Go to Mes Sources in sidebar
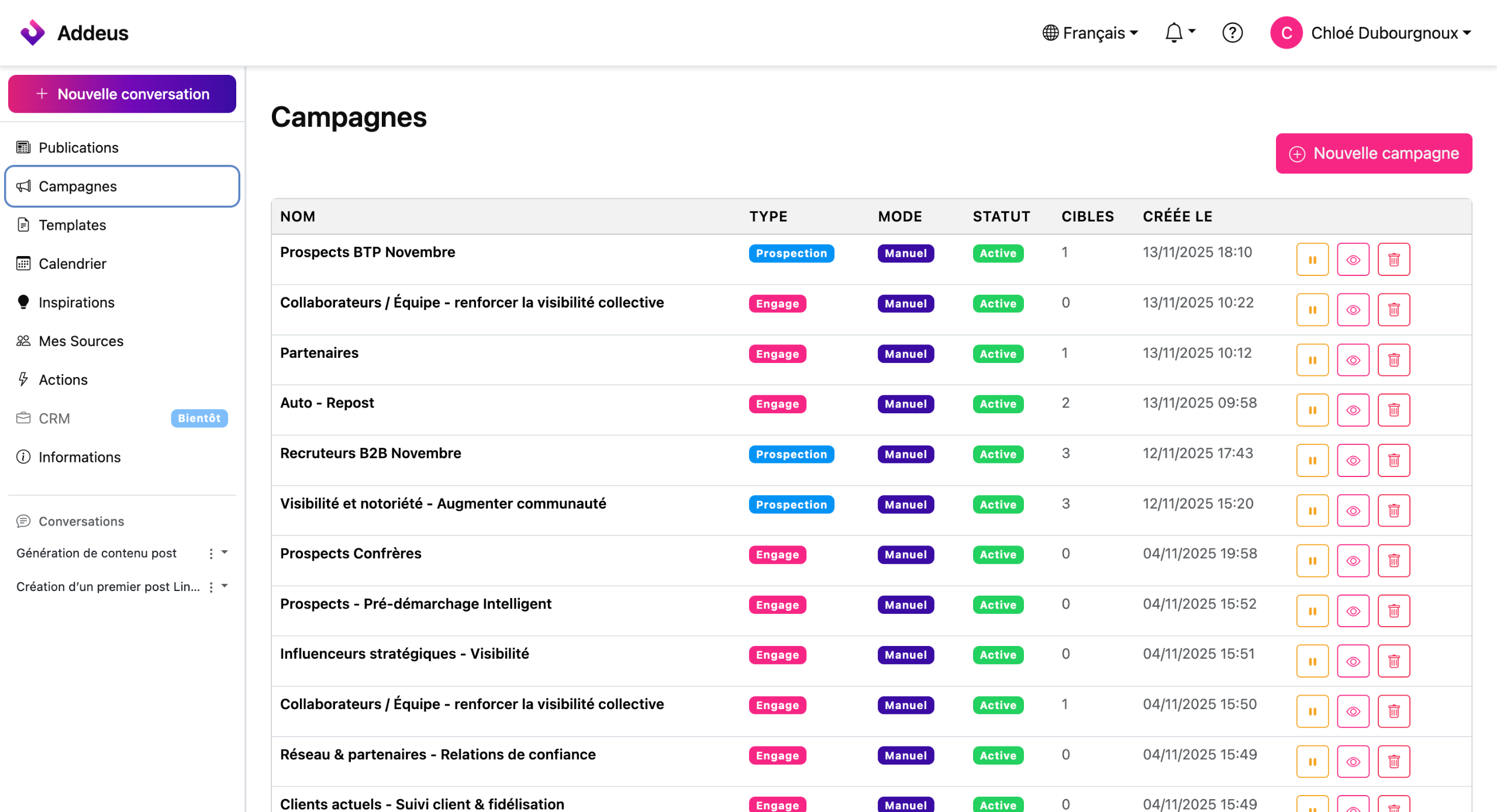Image resolution: width=1497 pixels, height=812 pixels. pos(81,341)
